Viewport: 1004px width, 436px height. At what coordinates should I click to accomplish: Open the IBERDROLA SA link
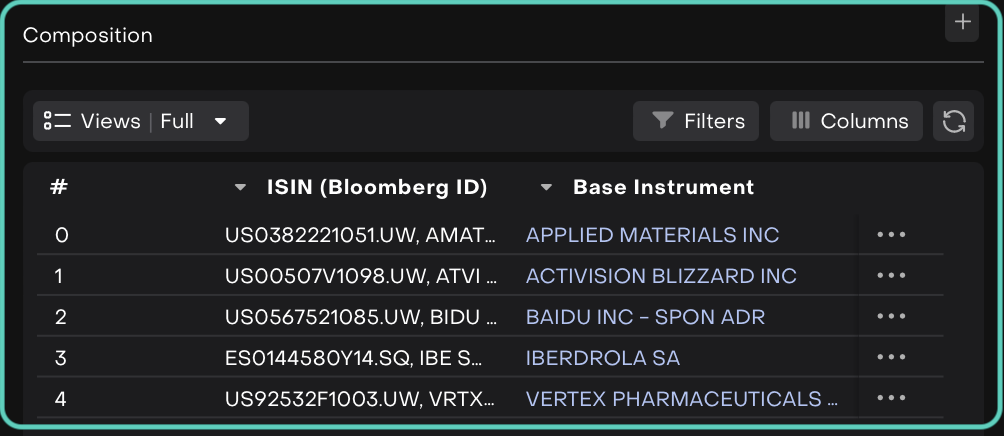[x=603, y=358]
